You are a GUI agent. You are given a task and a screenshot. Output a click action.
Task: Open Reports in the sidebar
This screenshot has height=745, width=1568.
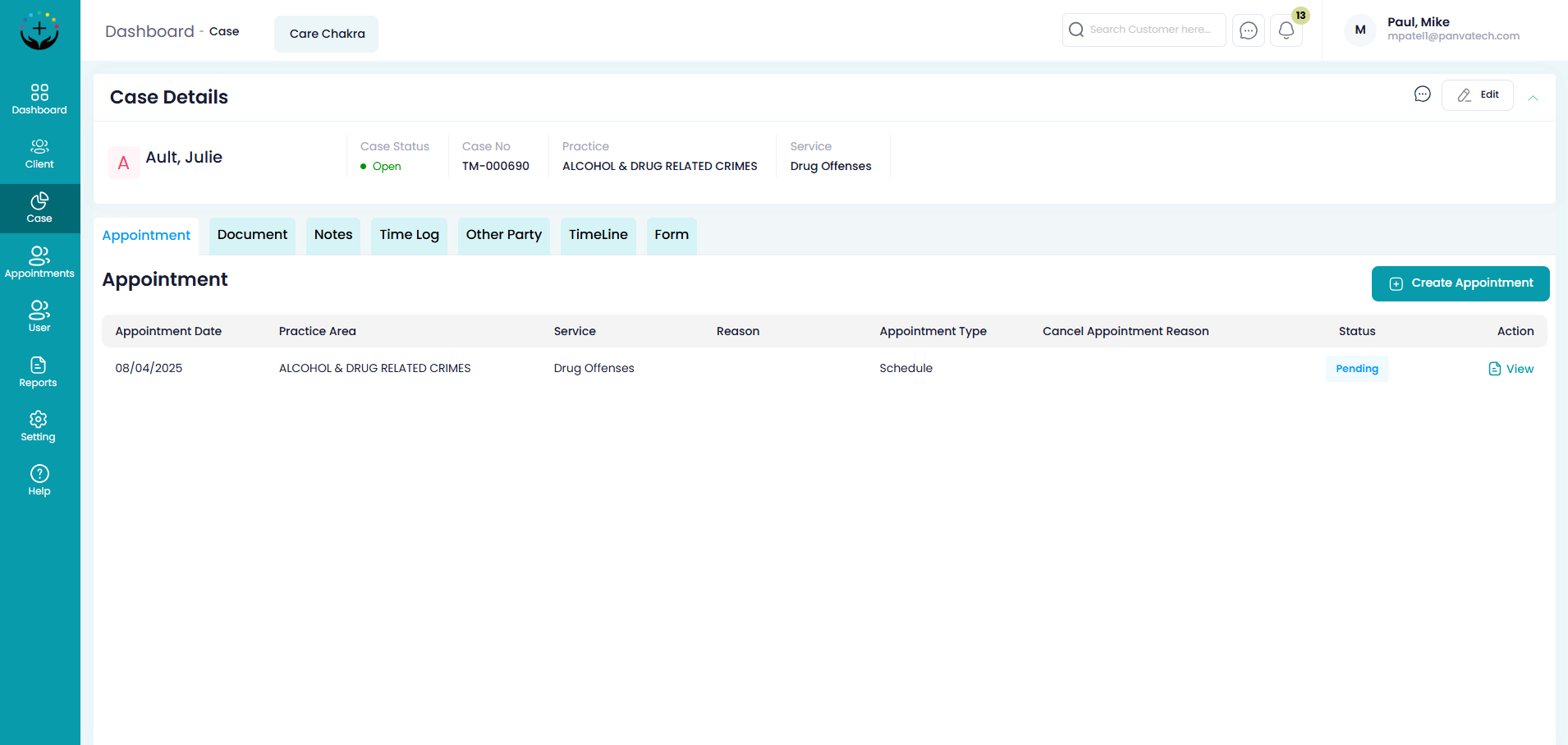pos(39,372)
